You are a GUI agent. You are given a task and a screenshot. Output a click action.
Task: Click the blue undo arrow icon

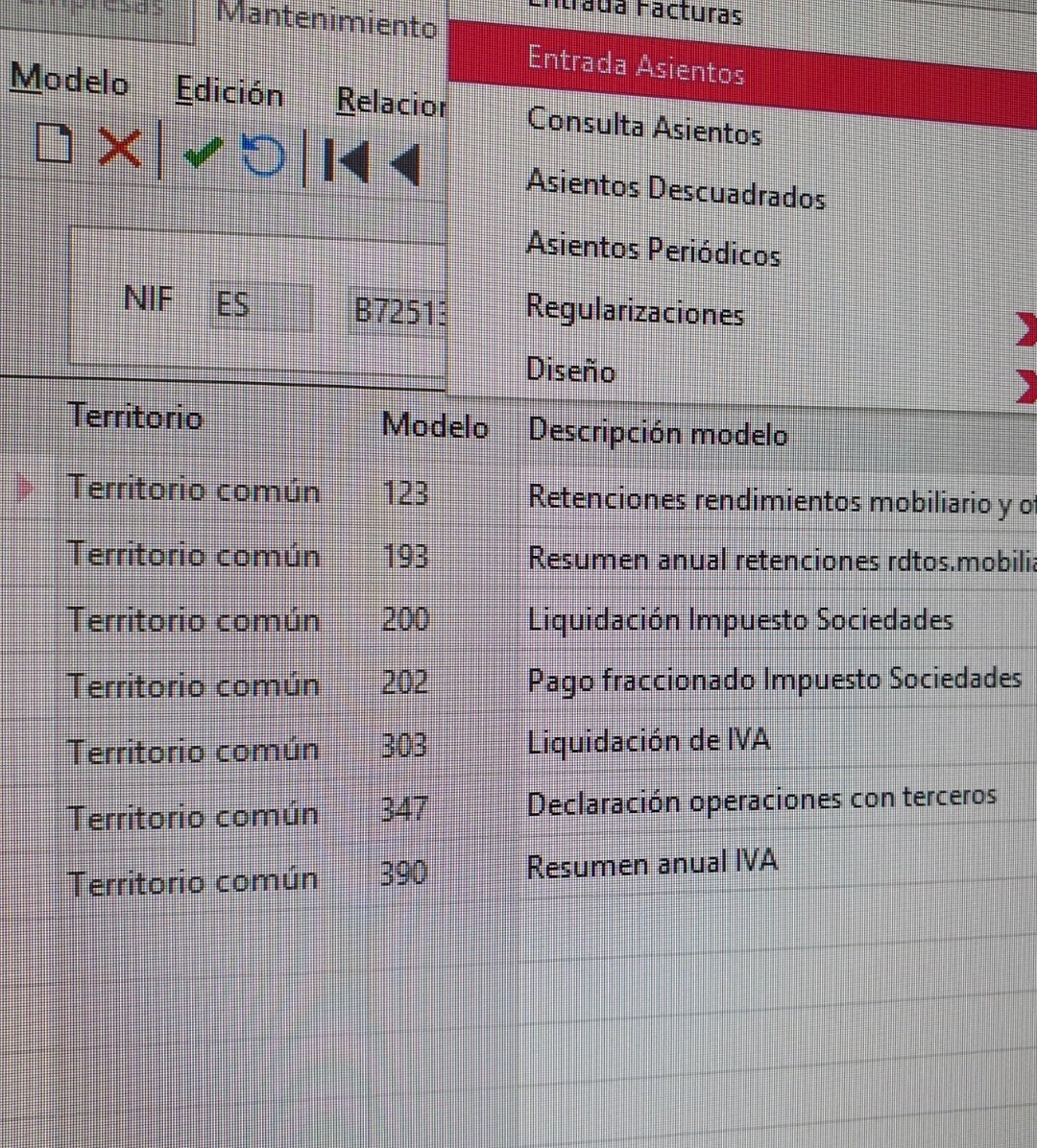(x=262, y=155)
